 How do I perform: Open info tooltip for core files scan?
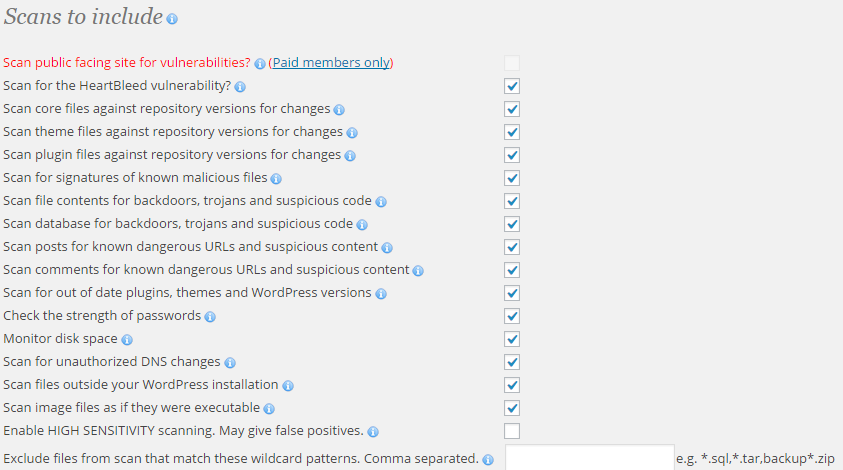339,110
